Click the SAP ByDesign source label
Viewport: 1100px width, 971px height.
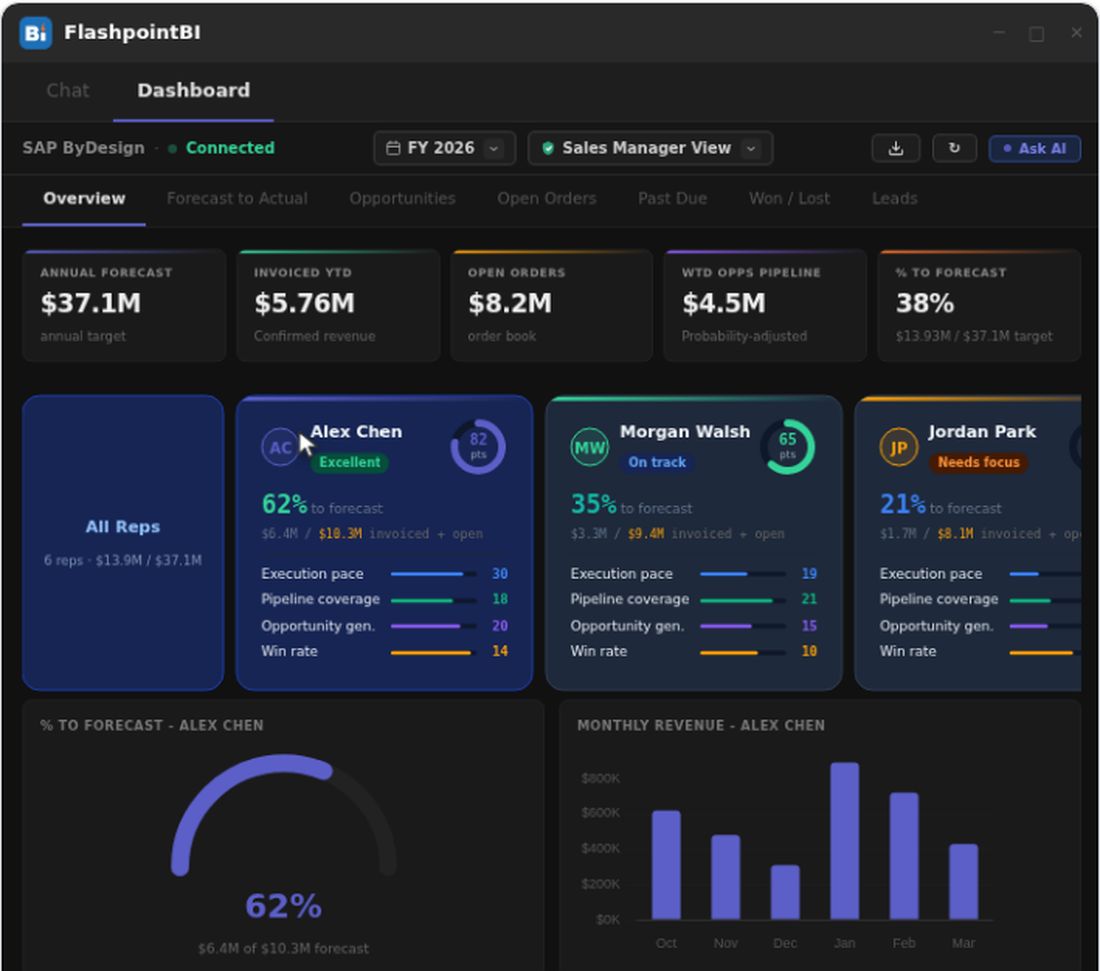tap(83, 148)
